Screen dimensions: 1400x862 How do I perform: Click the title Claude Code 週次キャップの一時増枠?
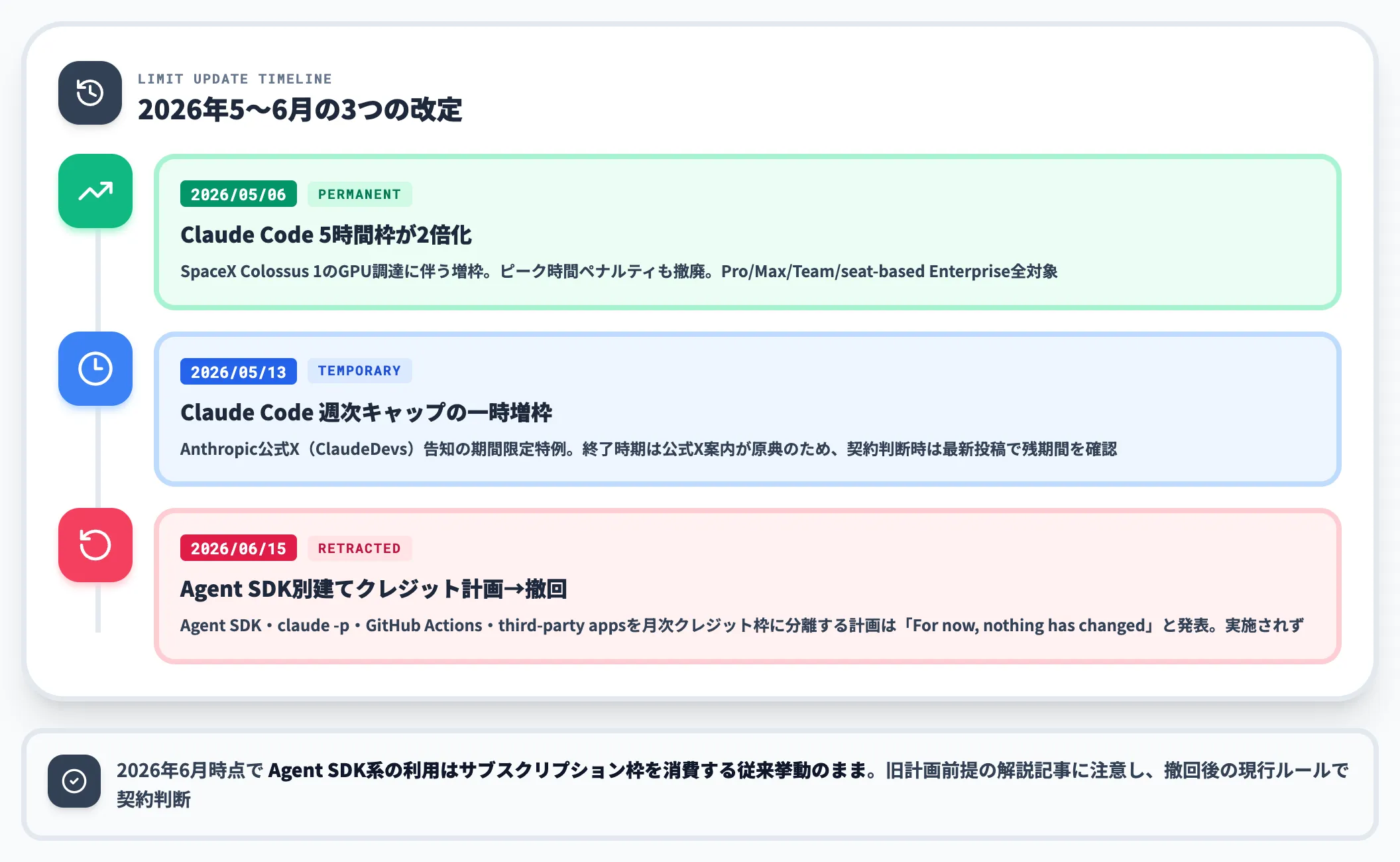point(366,412)
